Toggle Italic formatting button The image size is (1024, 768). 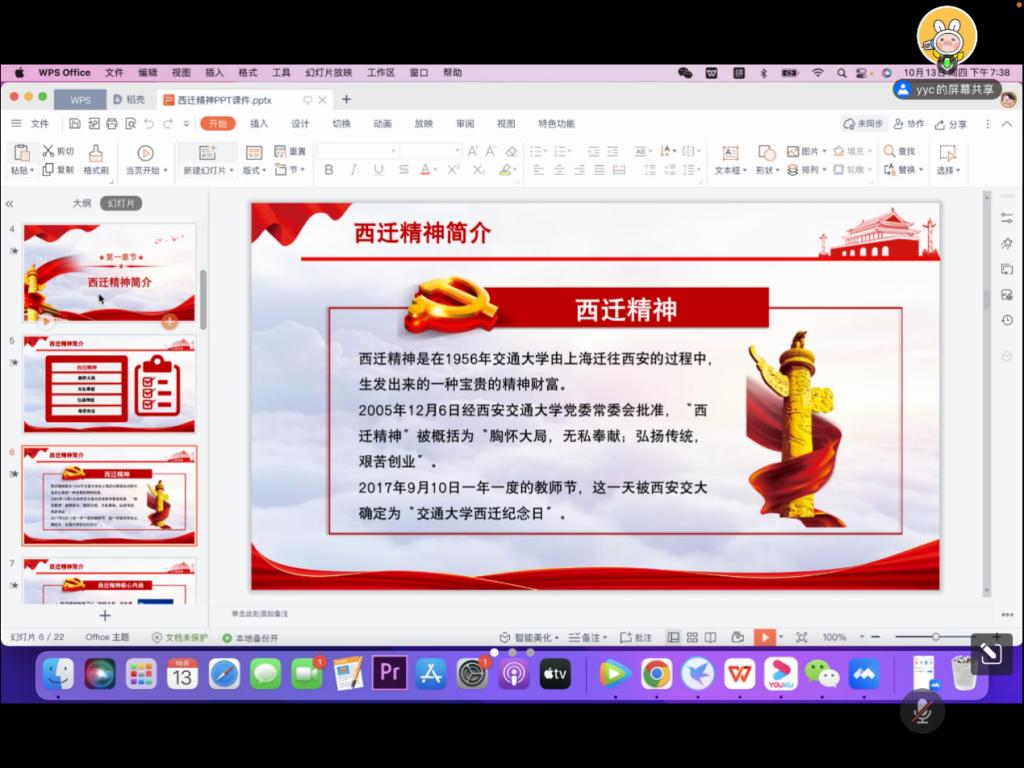point(354,170)
